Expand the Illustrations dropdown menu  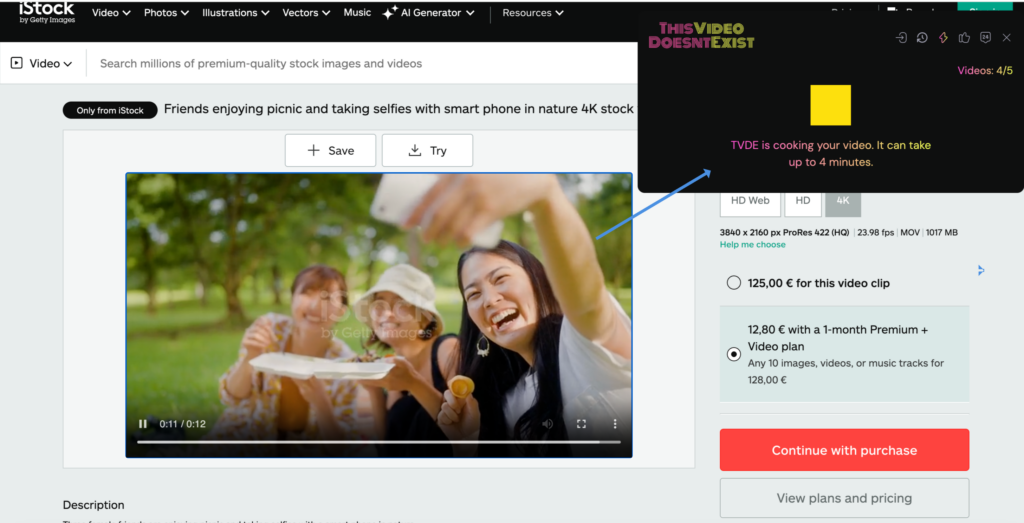(x=236, y=12)
